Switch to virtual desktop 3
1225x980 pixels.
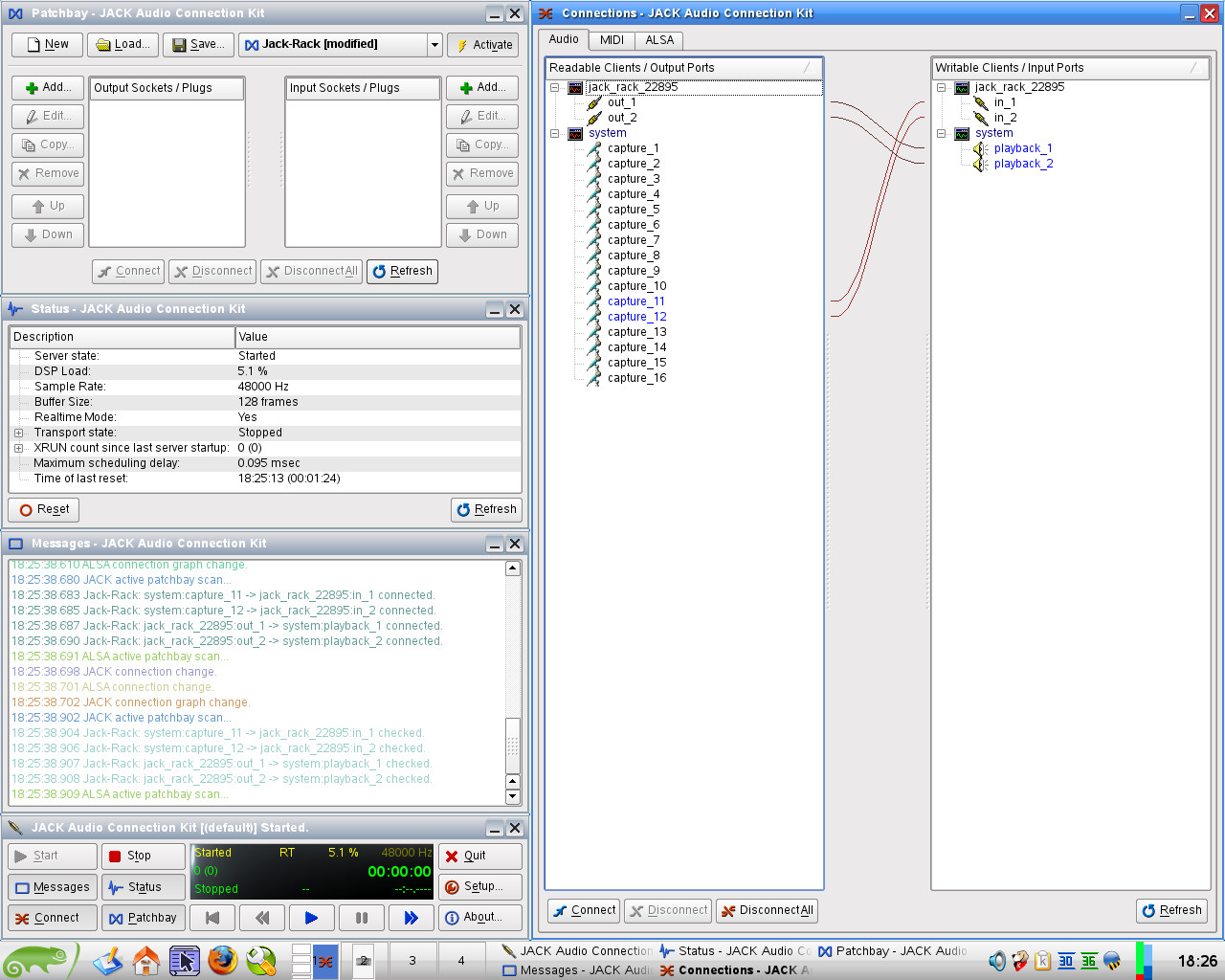coord(412,960)
